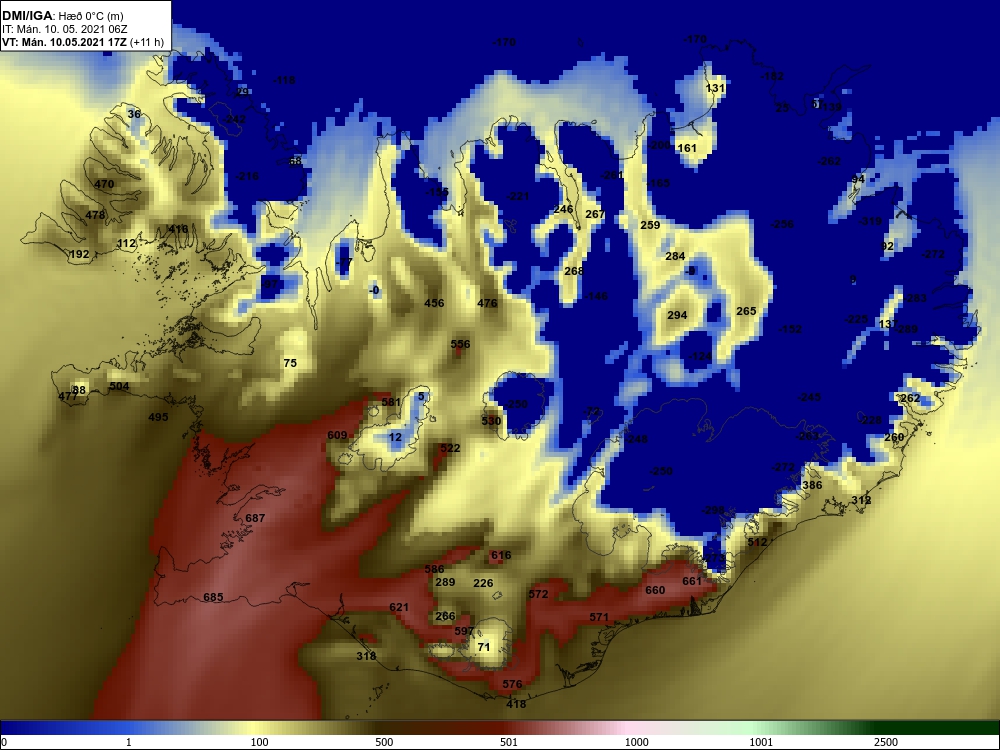
Task: Click the '1000' label on the color scale
Action: (636, 742)
